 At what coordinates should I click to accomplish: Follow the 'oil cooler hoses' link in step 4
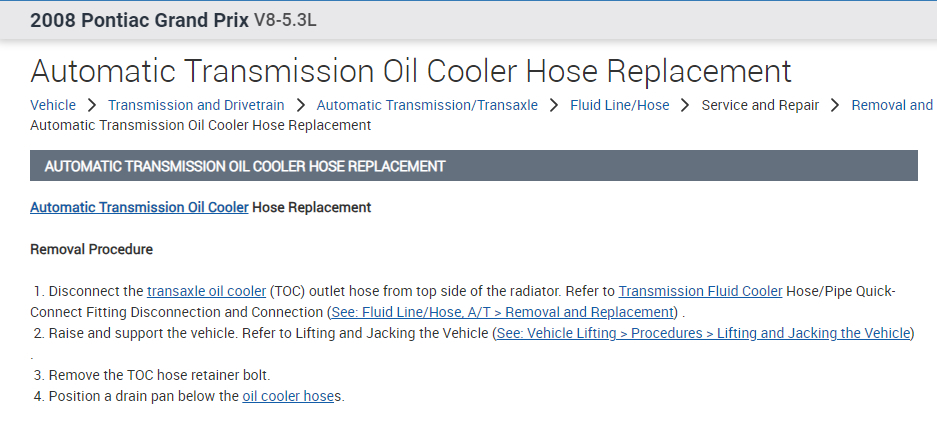(x=292, y=396)
